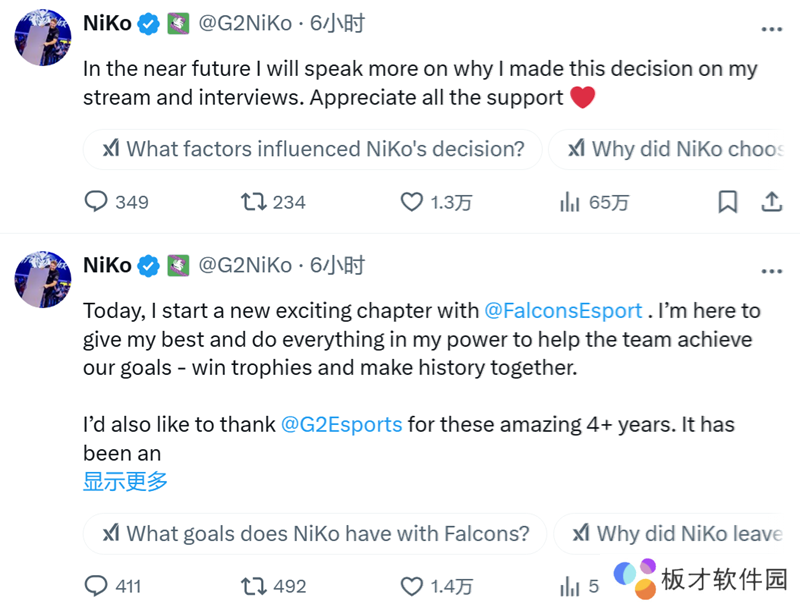Reply to the second tweet with 411 replies
The image size is (800, 604).
[96, 586]
